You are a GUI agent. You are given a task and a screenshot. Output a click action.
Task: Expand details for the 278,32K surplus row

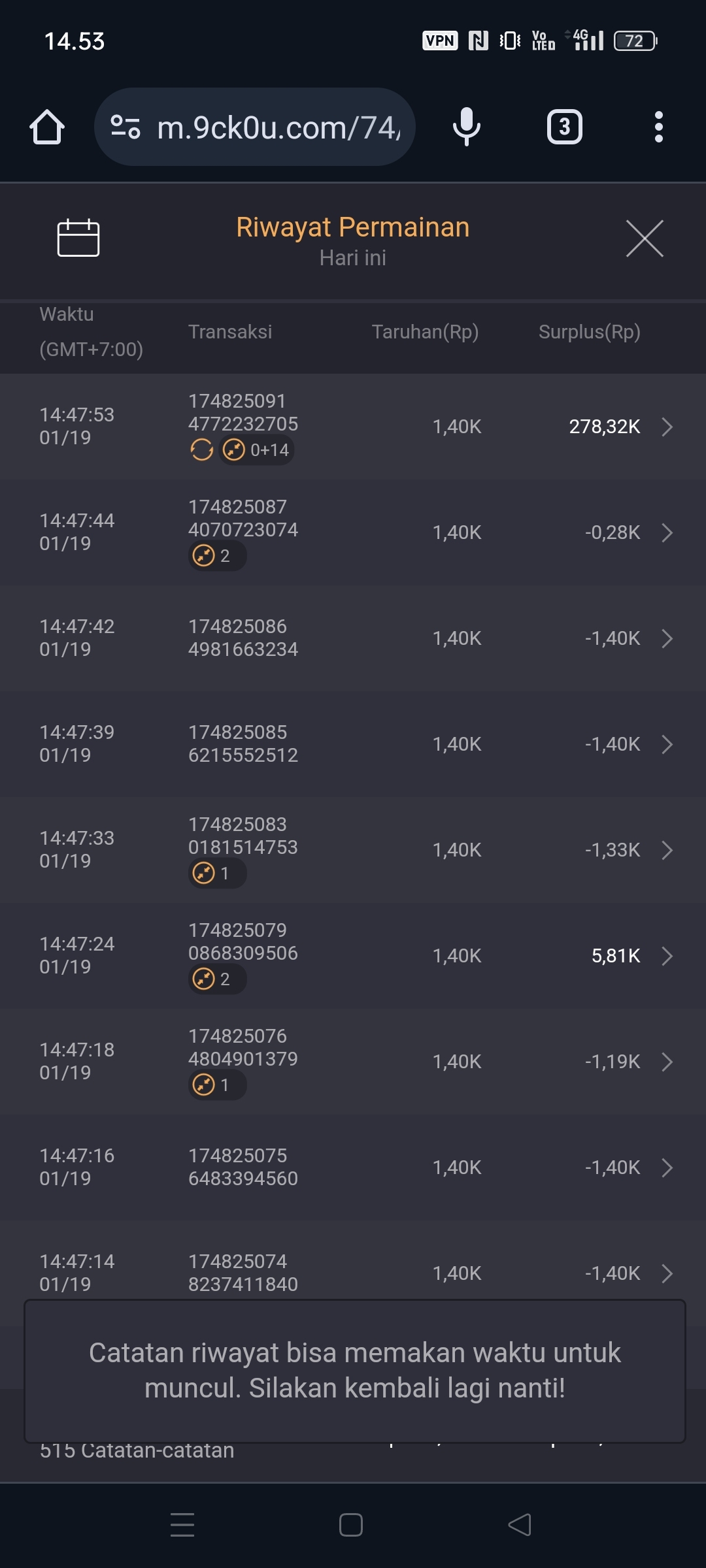click(667, 427)
